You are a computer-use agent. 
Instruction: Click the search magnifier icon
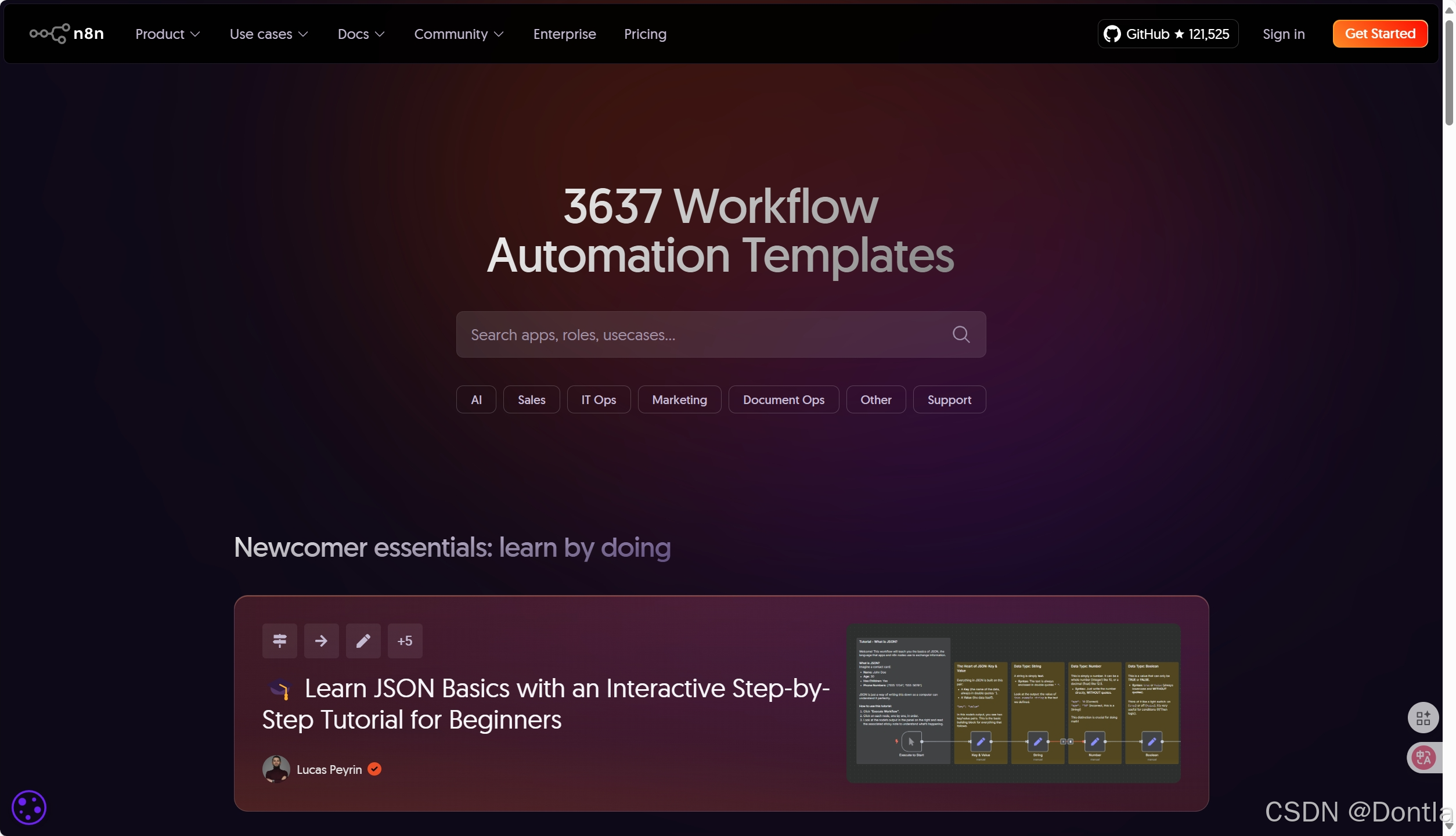coord(961,334)
